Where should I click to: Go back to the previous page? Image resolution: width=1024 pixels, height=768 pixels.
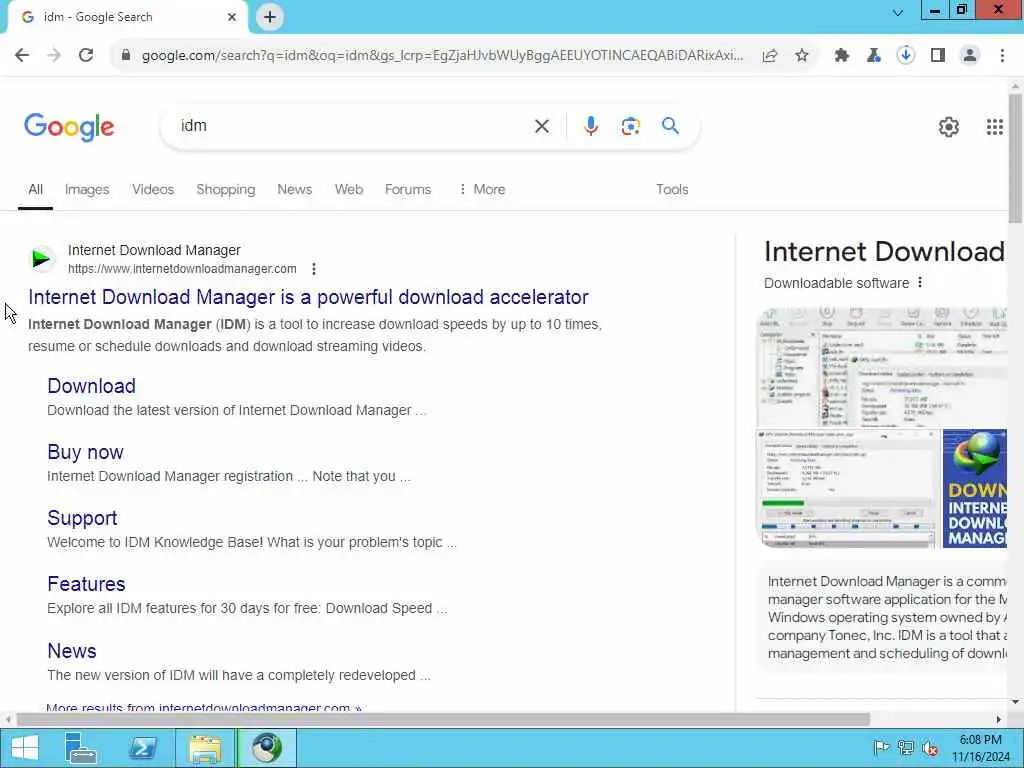22,56
